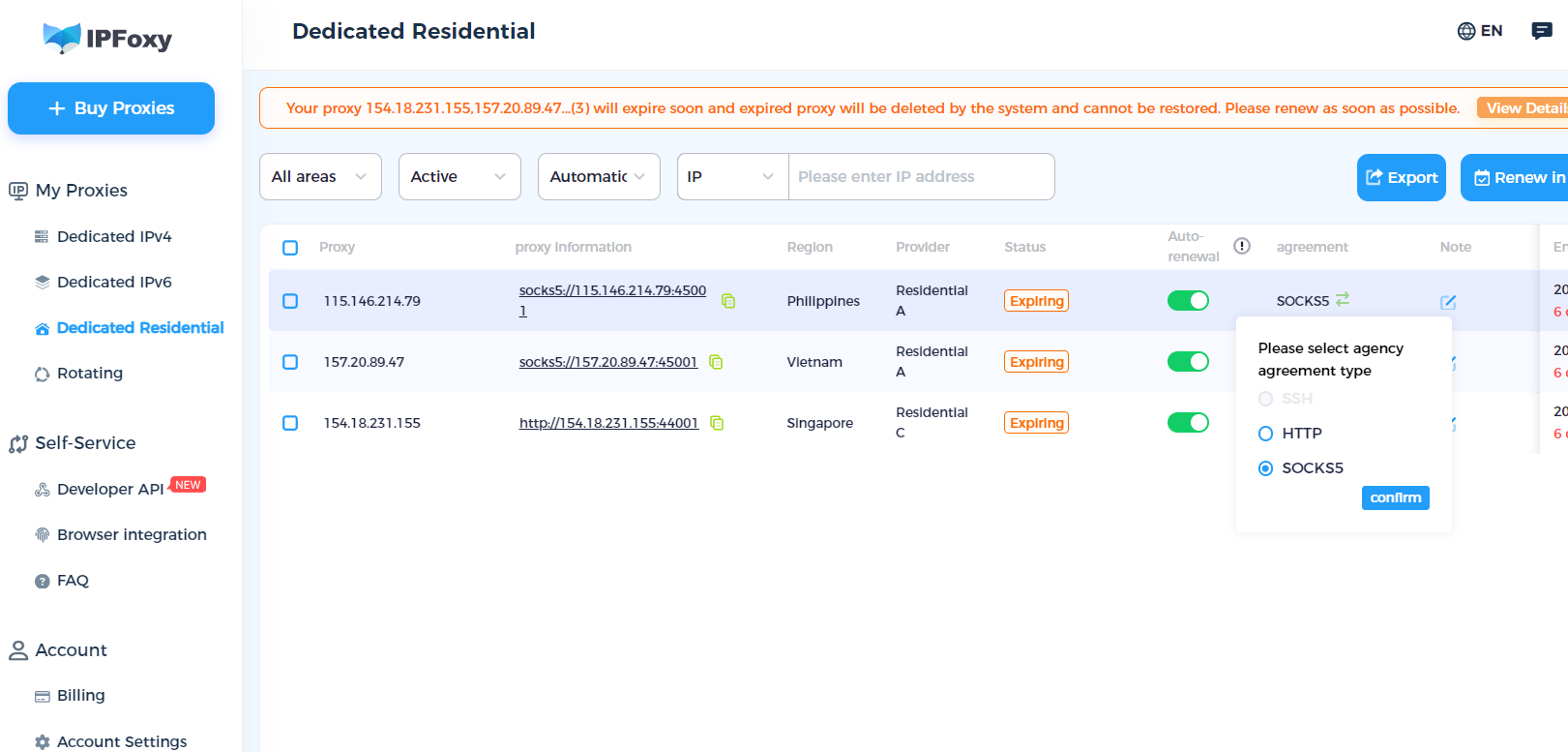Open the Active status dropdown
The width and height of the screenshot is (1568, 752).
click(459, 176)
